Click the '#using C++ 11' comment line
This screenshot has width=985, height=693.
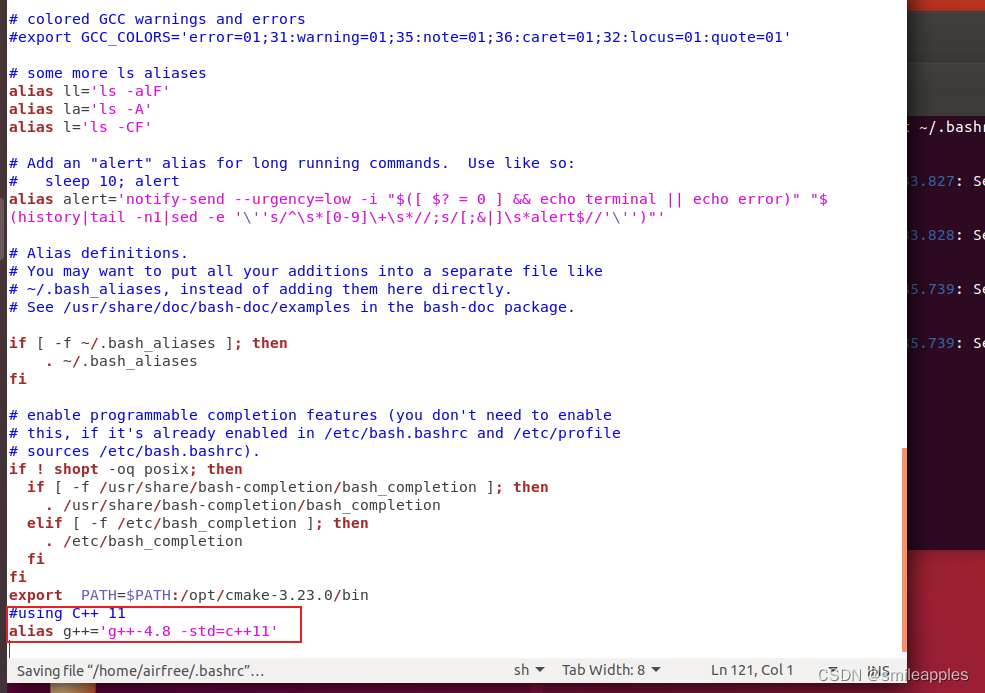tap(67, 613)
